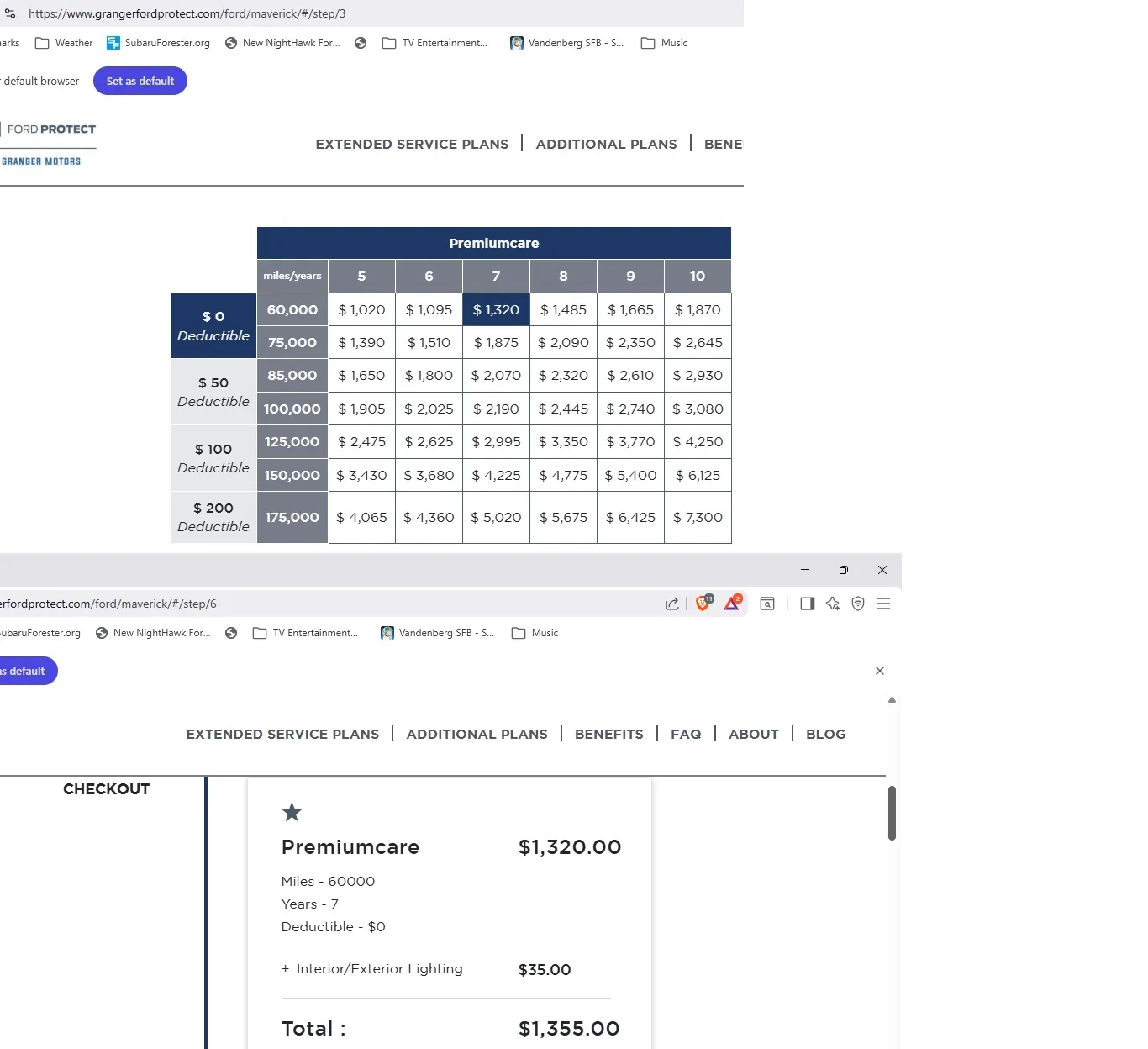Click the CHECKOUT heading in lower window
The image size is (1148, 1049).
[x=107, y=788]
